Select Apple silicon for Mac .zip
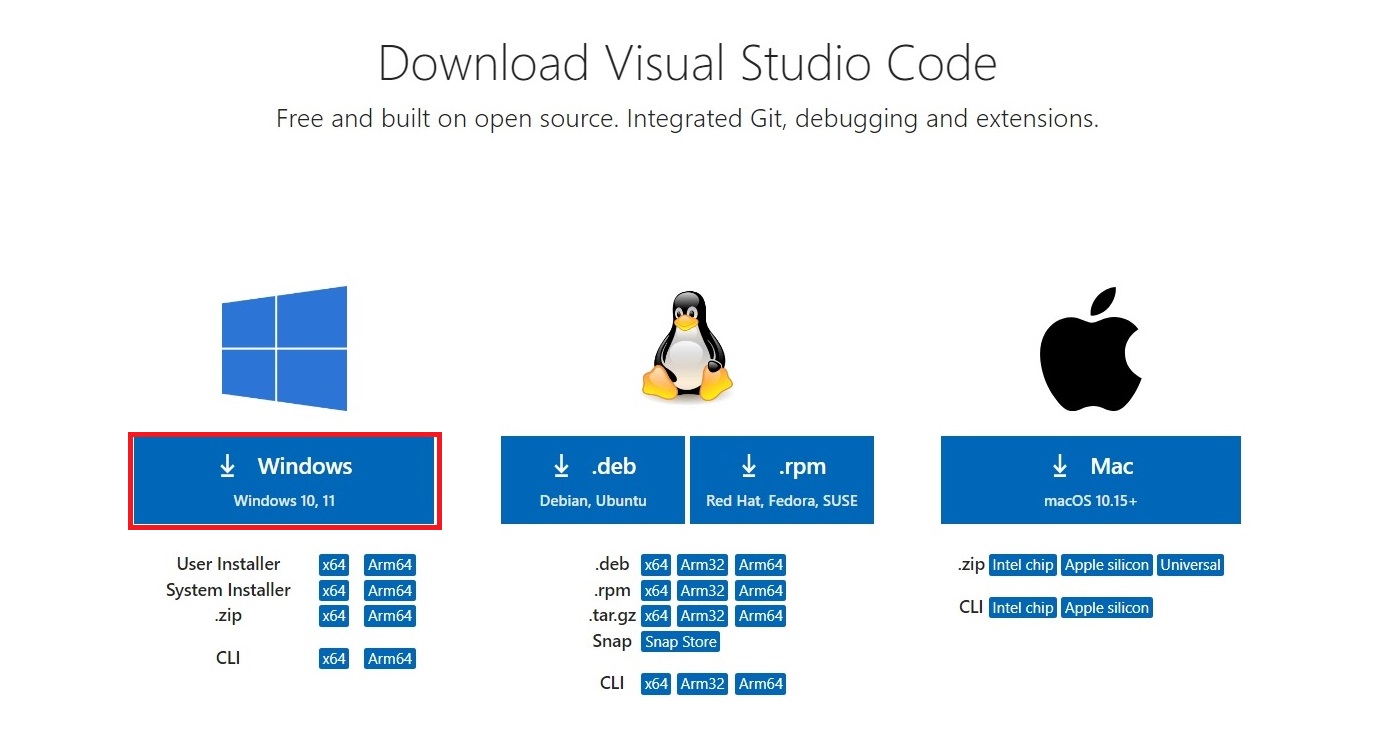Image resolution: width=1383 pixels, height=737 pixels. [1107, 565]
